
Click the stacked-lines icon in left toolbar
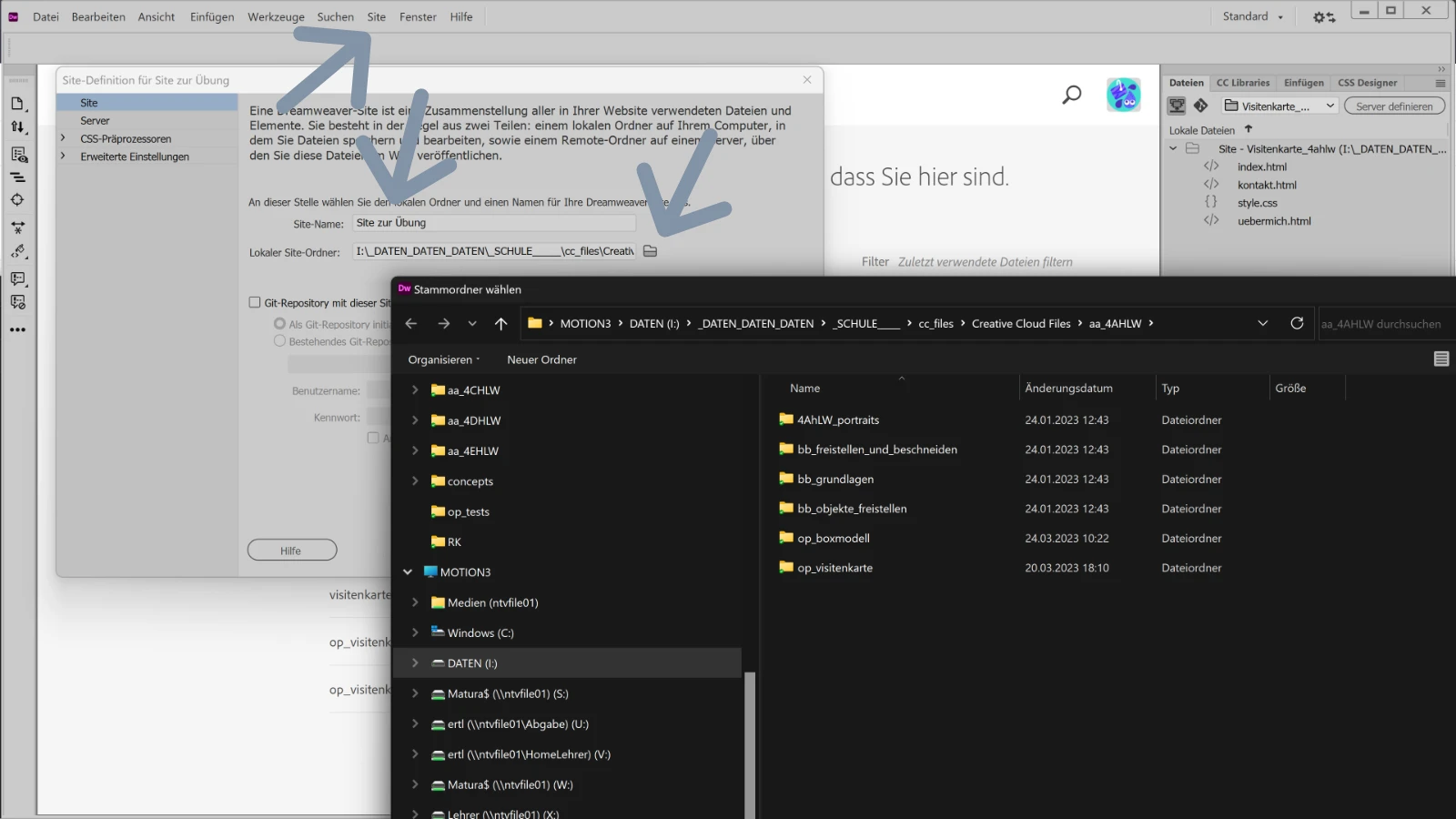coord(18,177)
